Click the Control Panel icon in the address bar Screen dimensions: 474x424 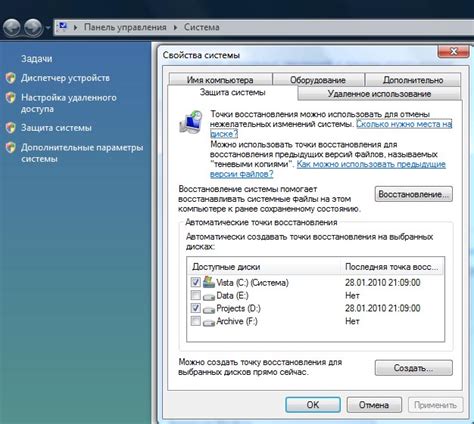[x=63, y=27]
